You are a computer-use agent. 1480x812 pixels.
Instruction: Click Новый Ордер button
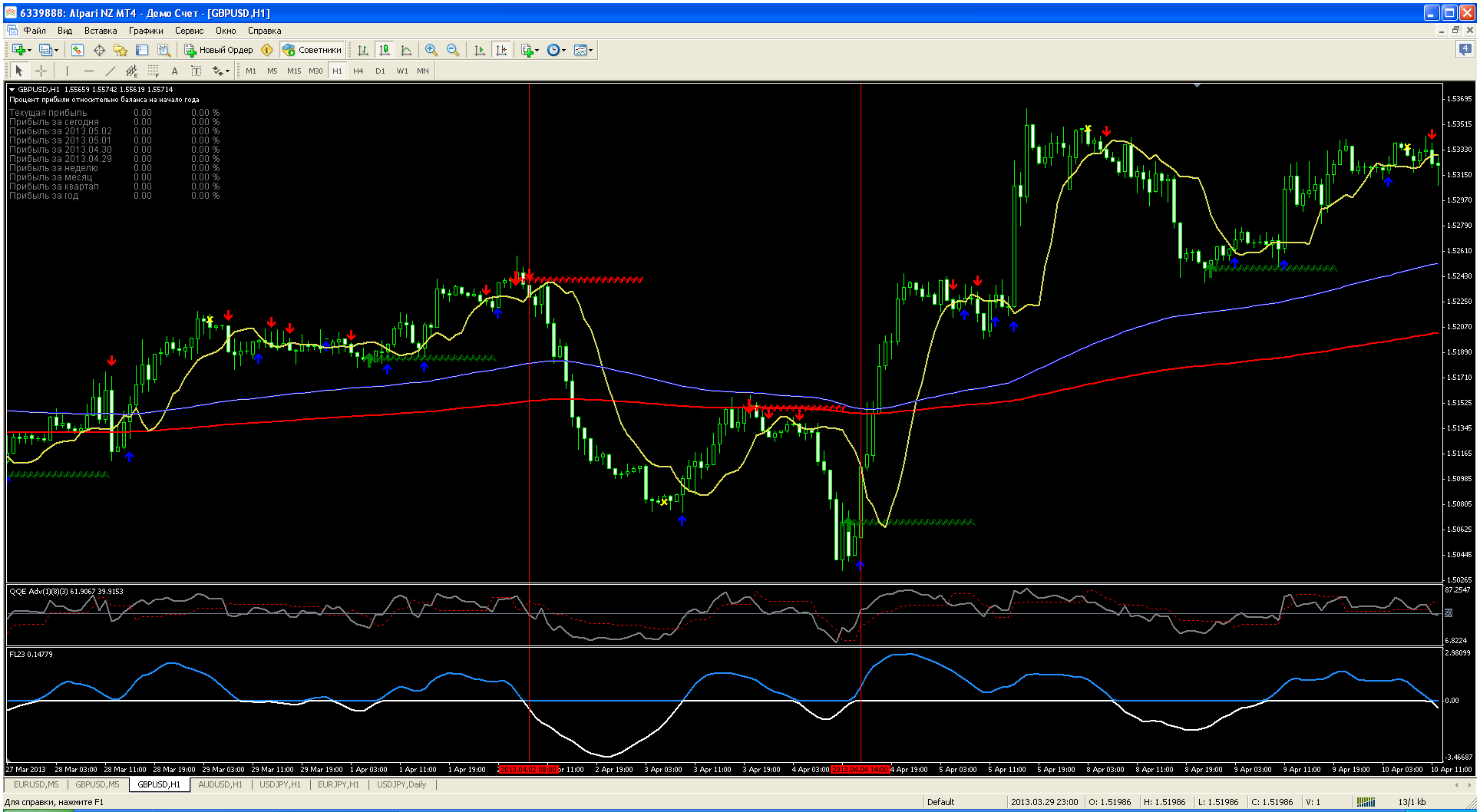(x=219, y=50)
